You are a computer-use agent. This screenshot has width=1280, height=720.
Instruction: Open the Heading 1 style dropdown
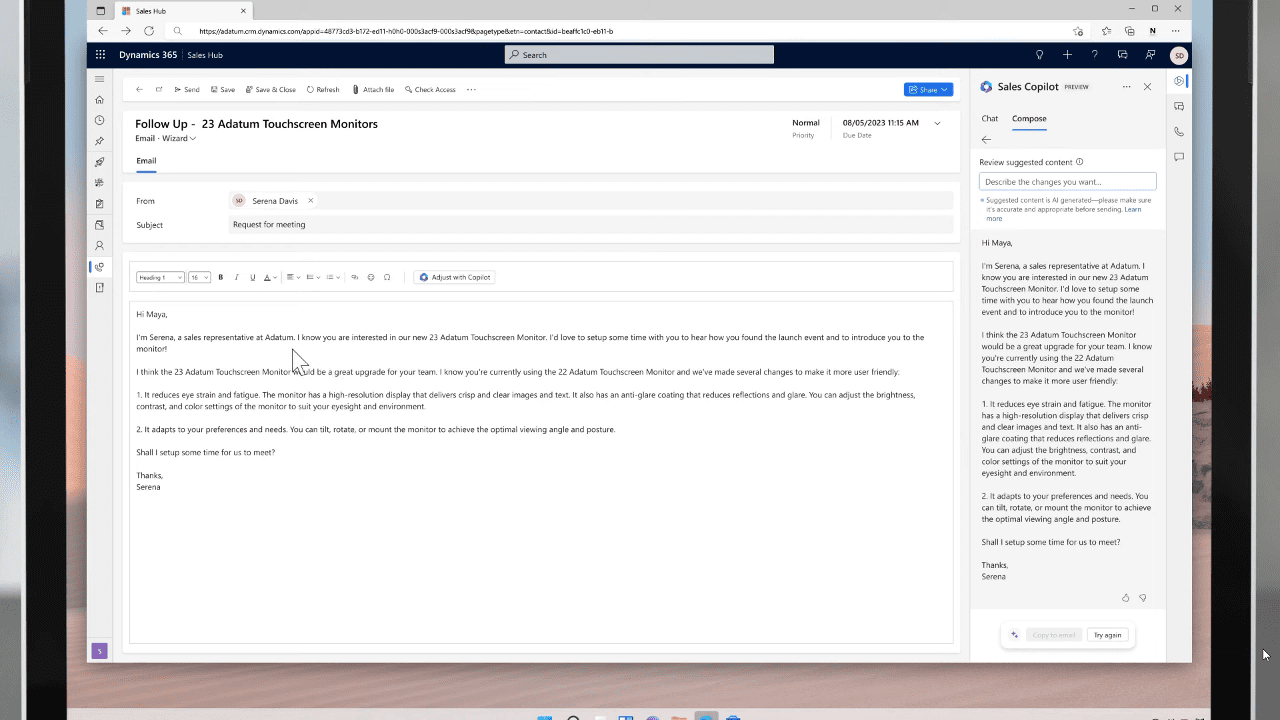tap(160, 277)
